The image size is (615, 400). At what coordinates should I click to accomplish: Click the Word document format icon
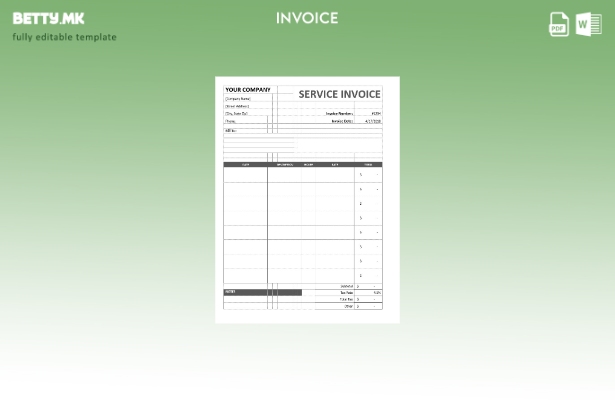tap(588, 25)
